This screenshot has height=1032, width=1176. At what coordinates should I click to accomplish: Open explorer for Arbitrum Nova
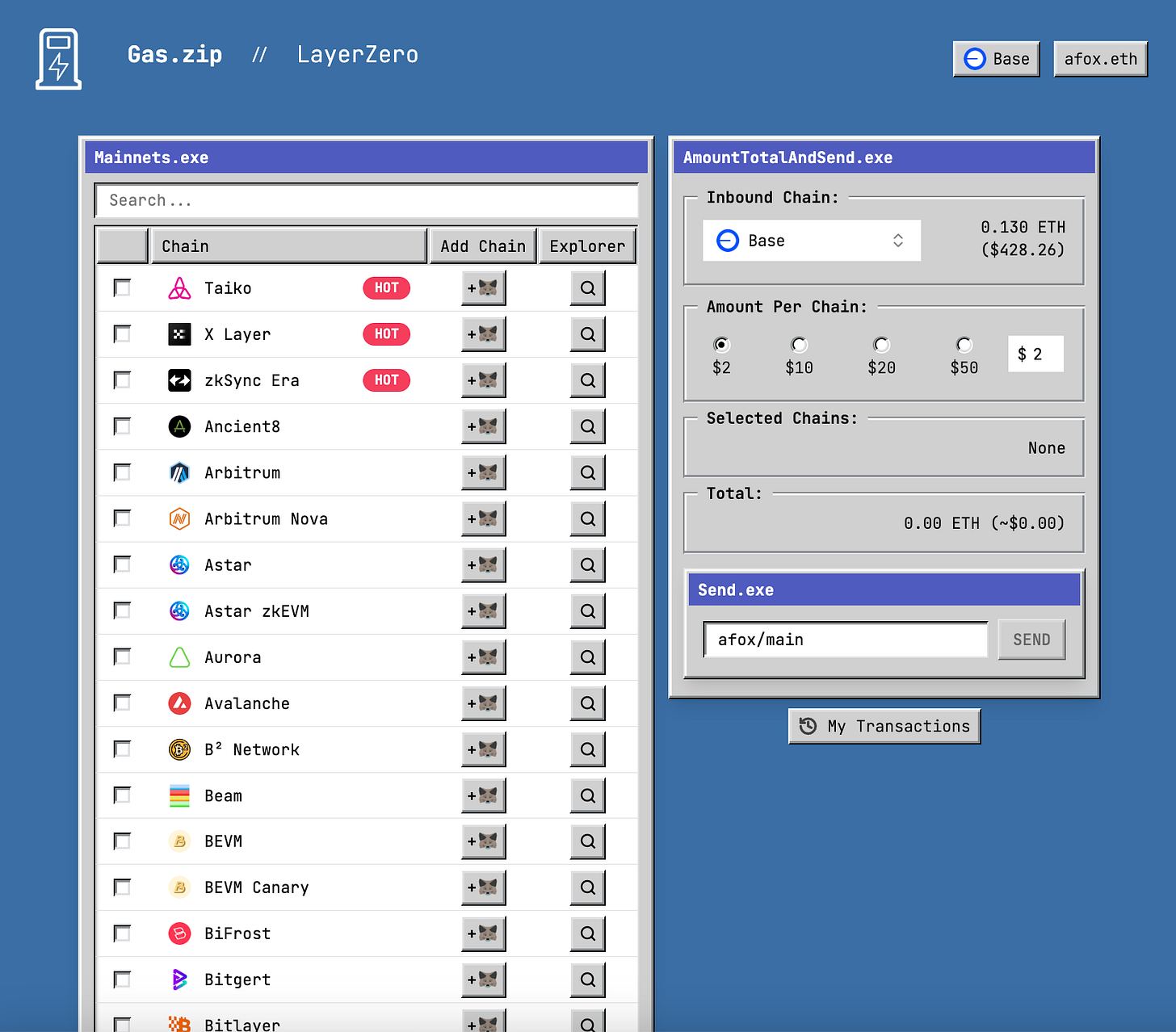tap(587, 518)
